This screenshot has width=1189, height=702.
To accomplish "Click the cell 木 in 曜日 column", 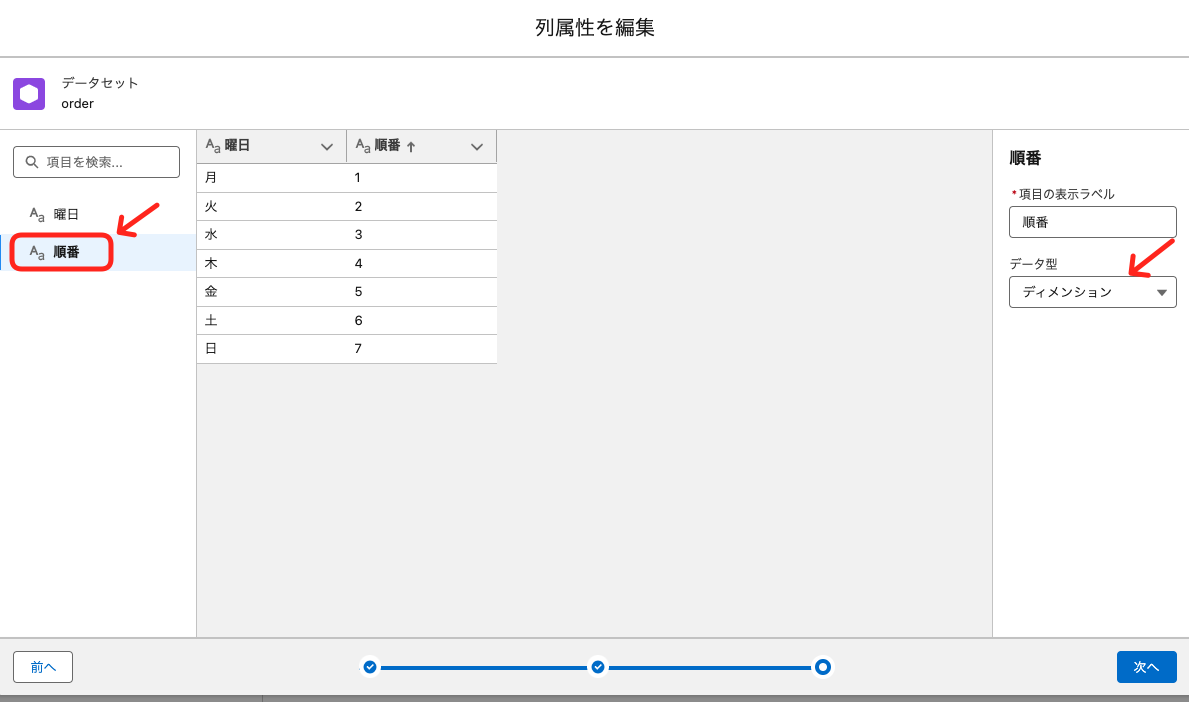I will click(271, 263).
